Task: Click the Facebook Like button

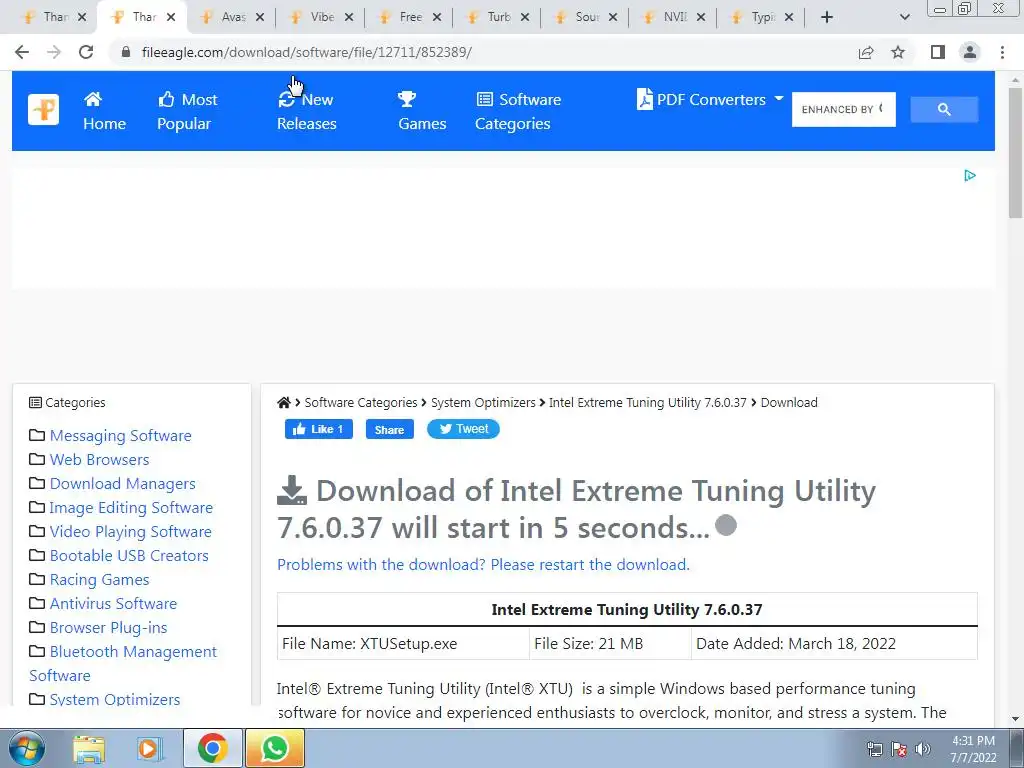Action: pos(319,429)
